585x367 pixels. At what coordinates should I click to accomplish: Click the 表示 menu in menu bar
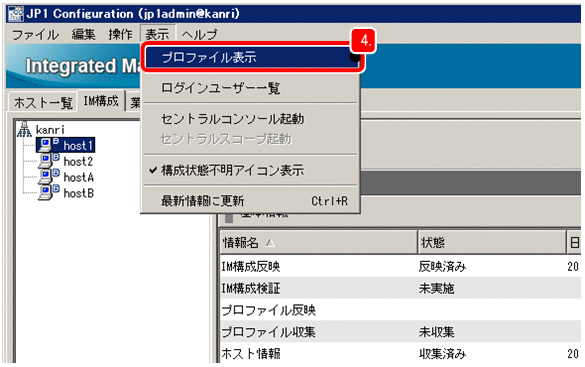pyautogui.click(x=157, y=35)
